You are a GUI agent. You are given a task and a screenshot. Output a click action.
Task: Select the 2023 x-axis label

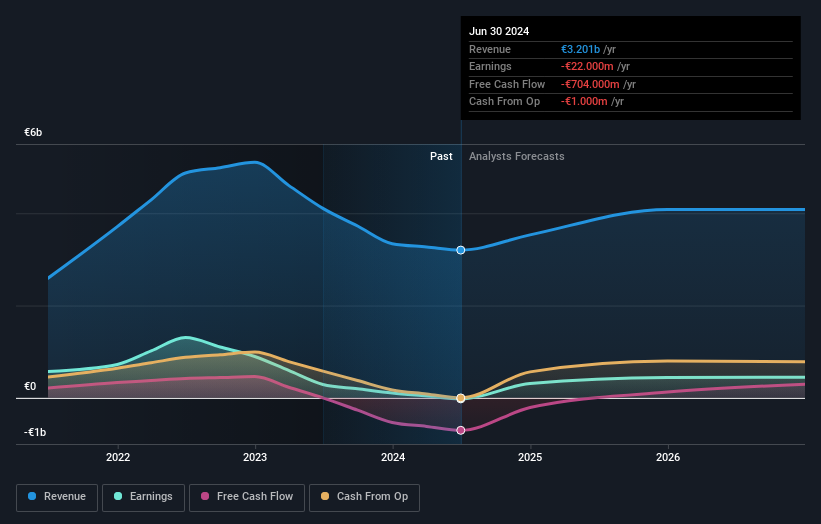click(x=255, y=457)
